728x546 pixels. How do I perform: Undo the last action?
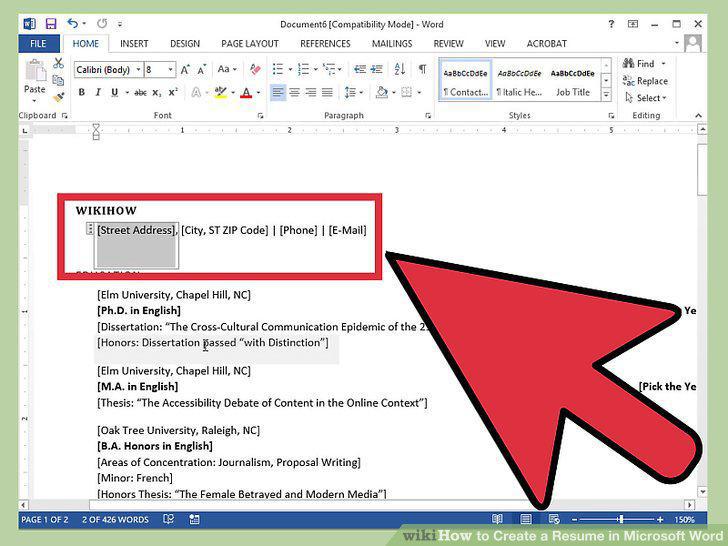click(72, 23)
